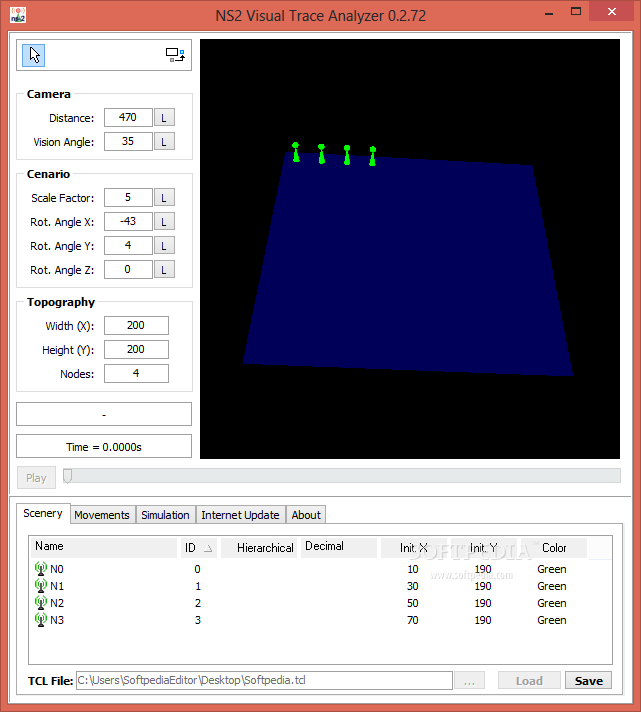Viewport: 641px width, 712px height.
Task: Click the second green node in the 3D view
Action: tap(321, 154)
